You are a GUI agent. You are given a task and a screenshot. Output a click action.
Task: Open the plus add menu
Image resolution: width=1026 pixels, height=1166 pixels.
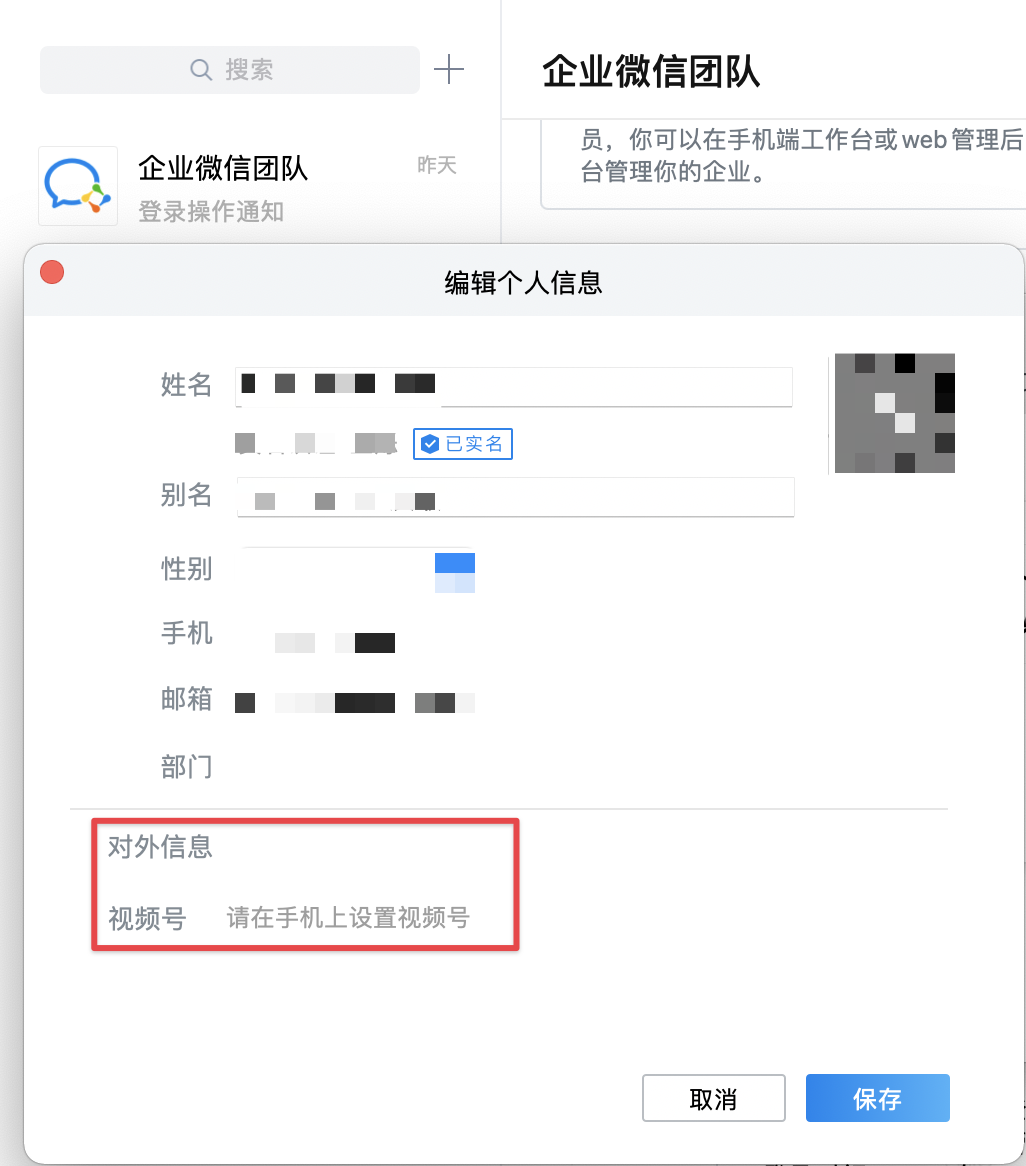449,70
